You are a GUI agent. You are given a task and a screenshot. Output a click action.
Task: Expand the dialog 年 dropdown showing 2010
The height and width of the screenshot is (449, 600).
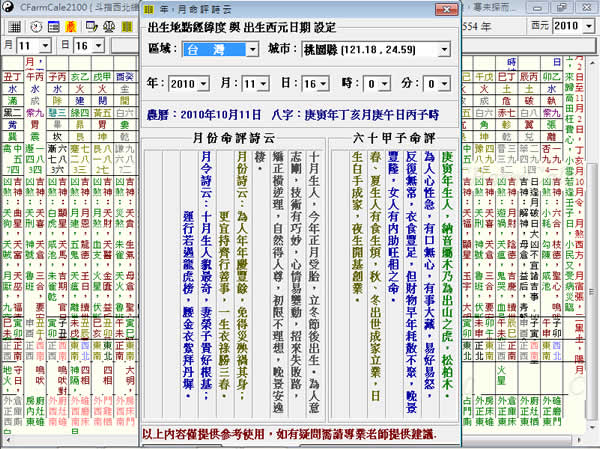[x=204, y=84]
